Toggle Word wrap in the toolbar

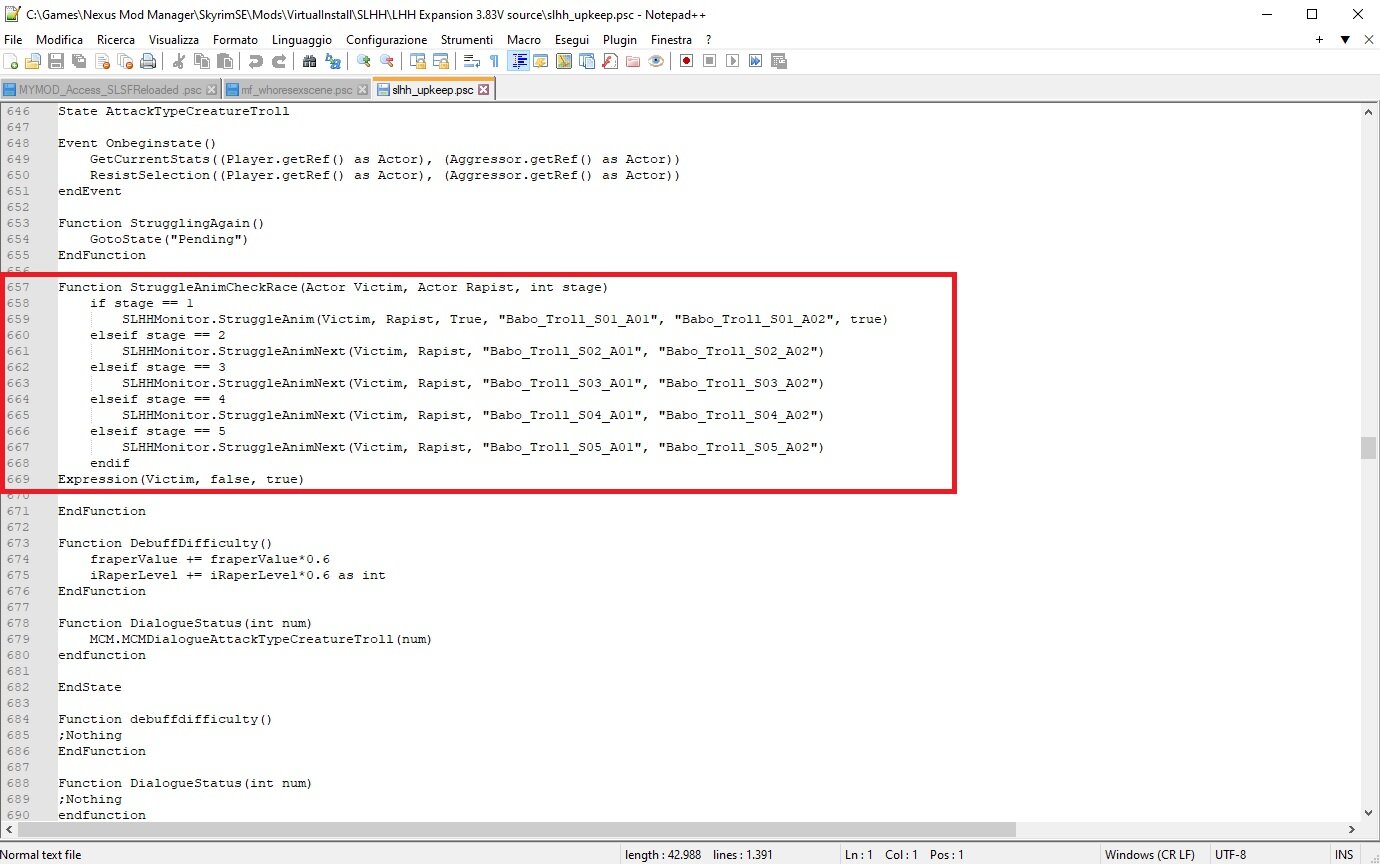[471, 61]
